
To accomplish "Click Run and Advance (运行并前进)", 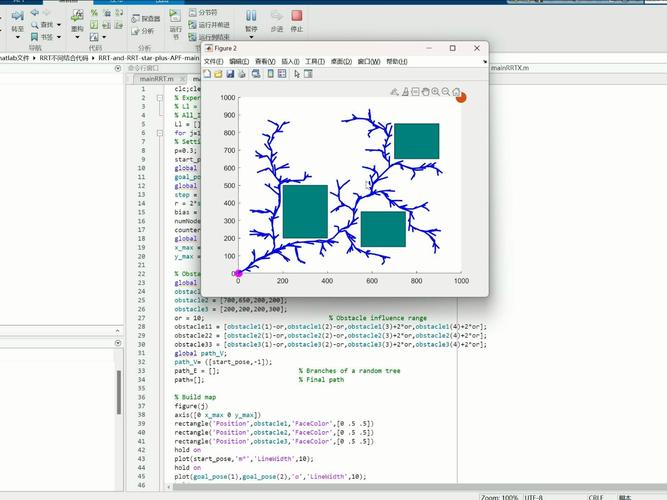I will 209,25.
